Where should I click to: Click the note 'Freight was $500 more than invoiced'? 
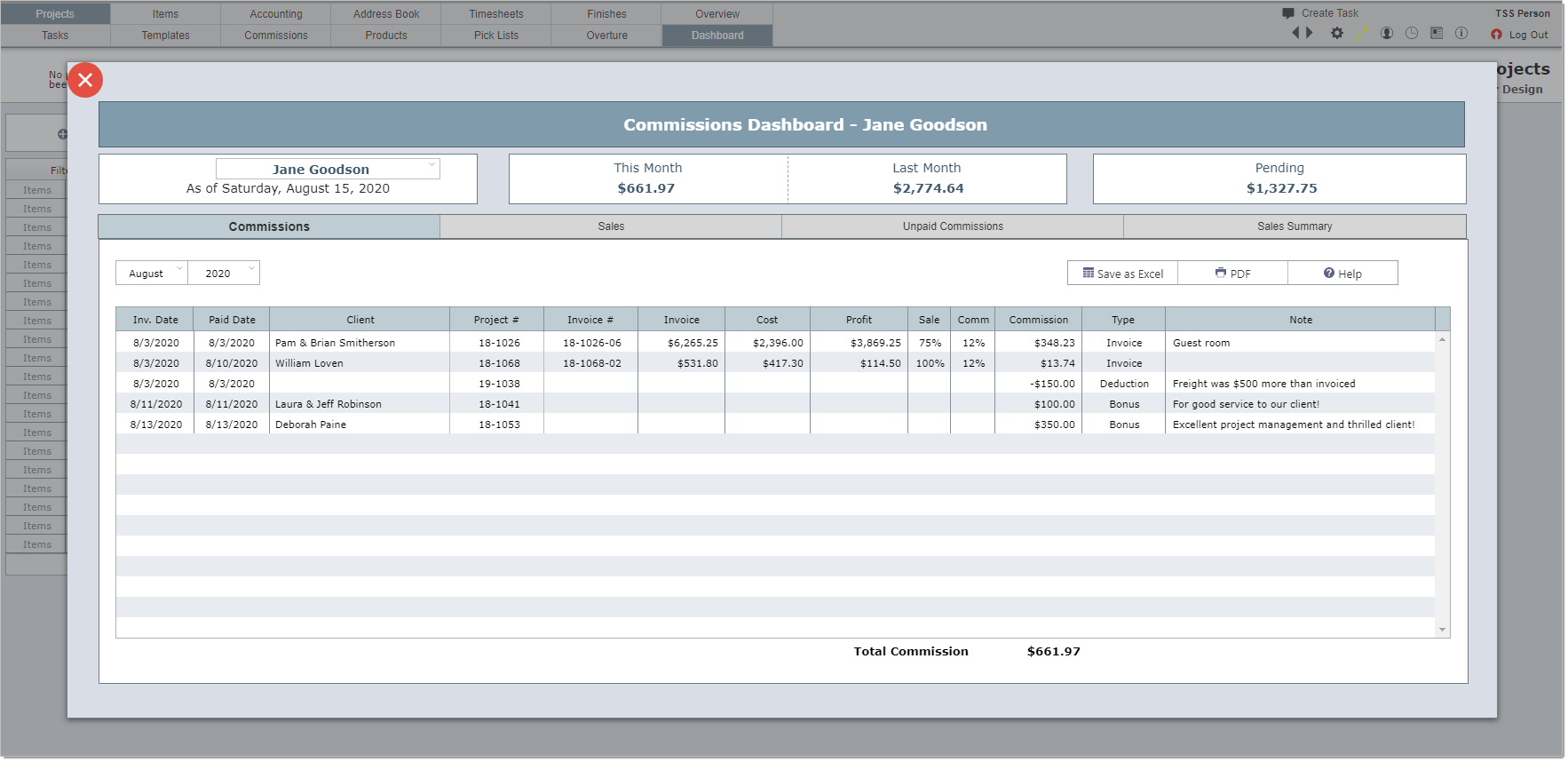coord(1263,384)
